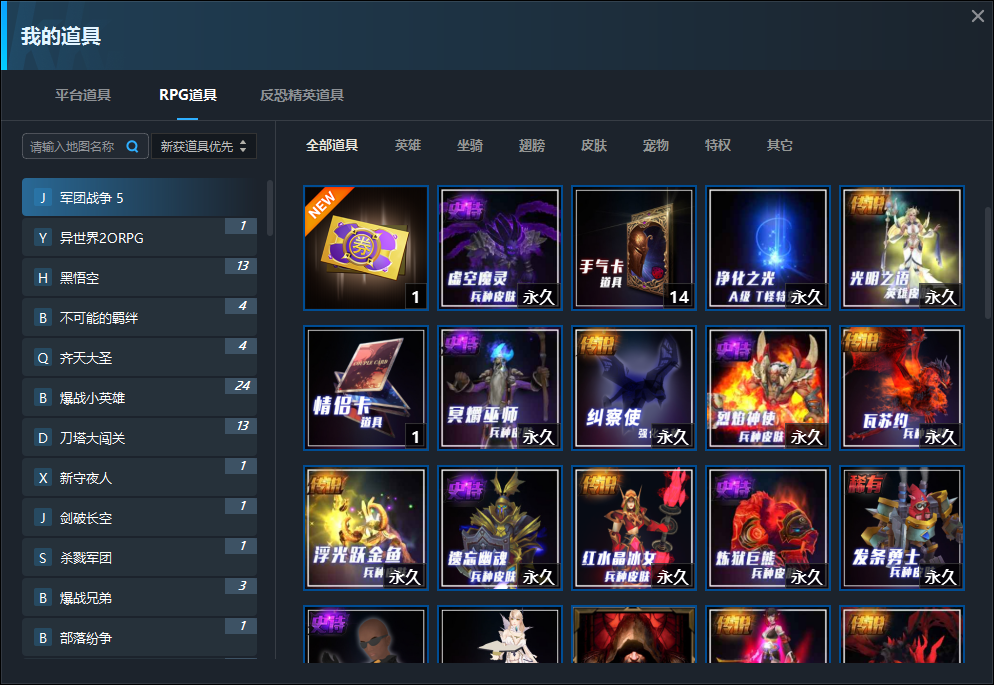Open the 情侣卡 item
This screenshot has width=994, height=685.
(366, 388)
